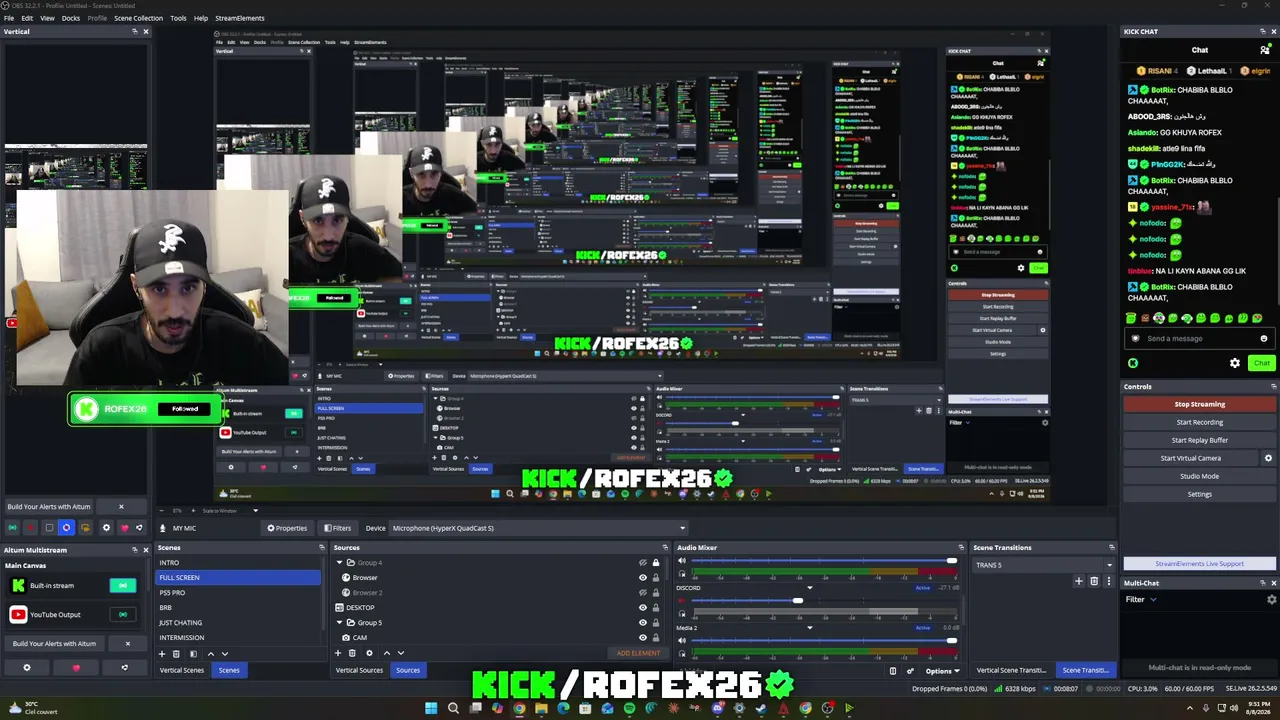Hide the DESKTOP source
The image size is (1280, 720).
pos(643,608)
